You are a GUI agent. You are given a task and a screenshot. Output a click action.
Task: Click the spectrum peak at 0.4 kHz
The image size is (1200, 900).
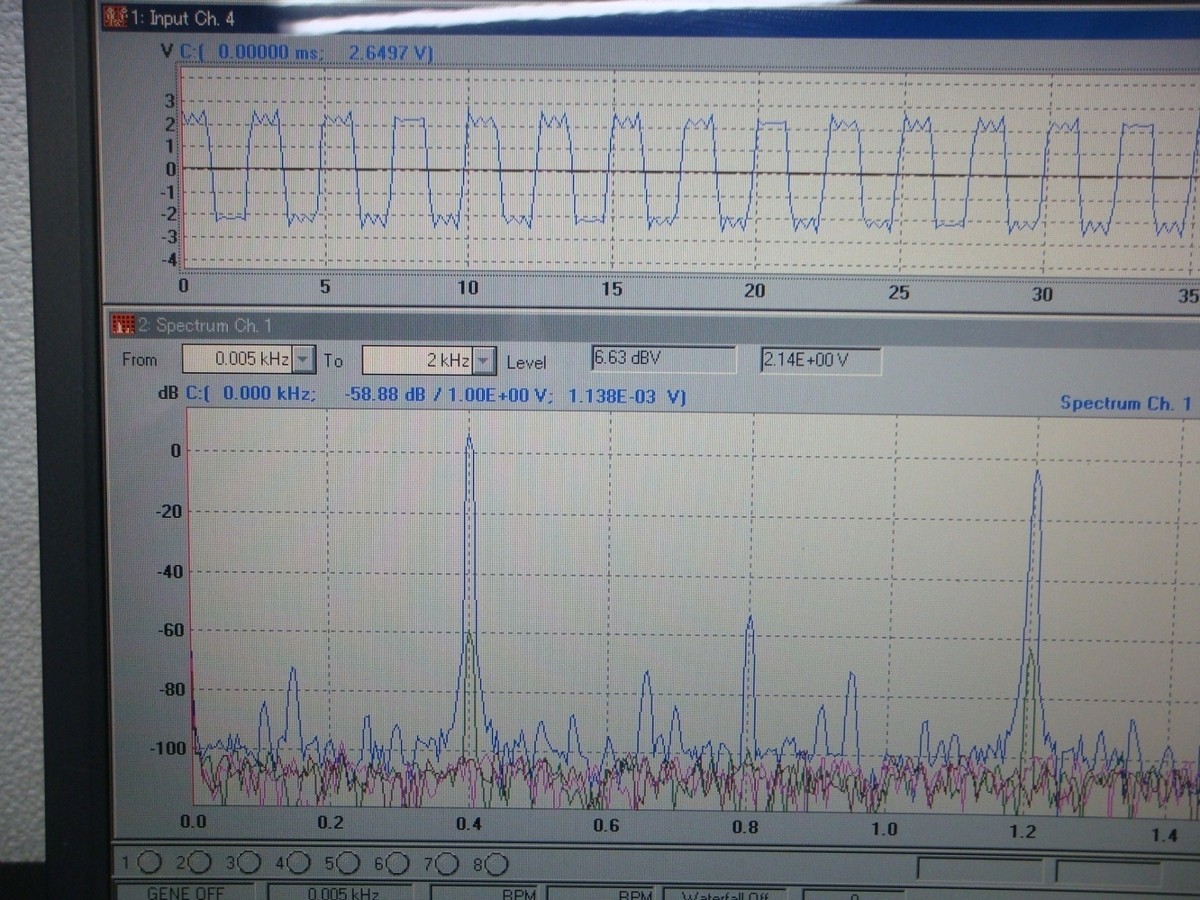pyautogui.click(x=469, y=438)
